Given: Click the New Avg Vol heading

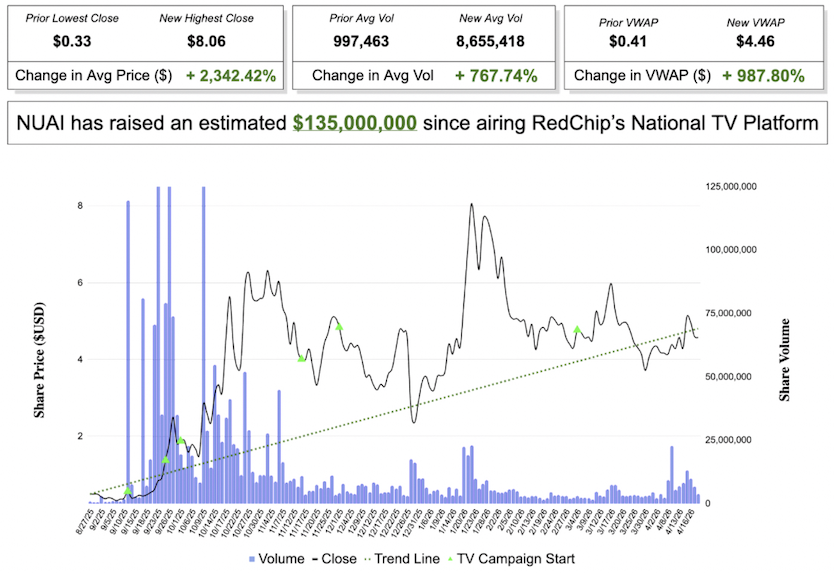Looking at the screenshot, I should pyautogui.click(x=491, y=18).
